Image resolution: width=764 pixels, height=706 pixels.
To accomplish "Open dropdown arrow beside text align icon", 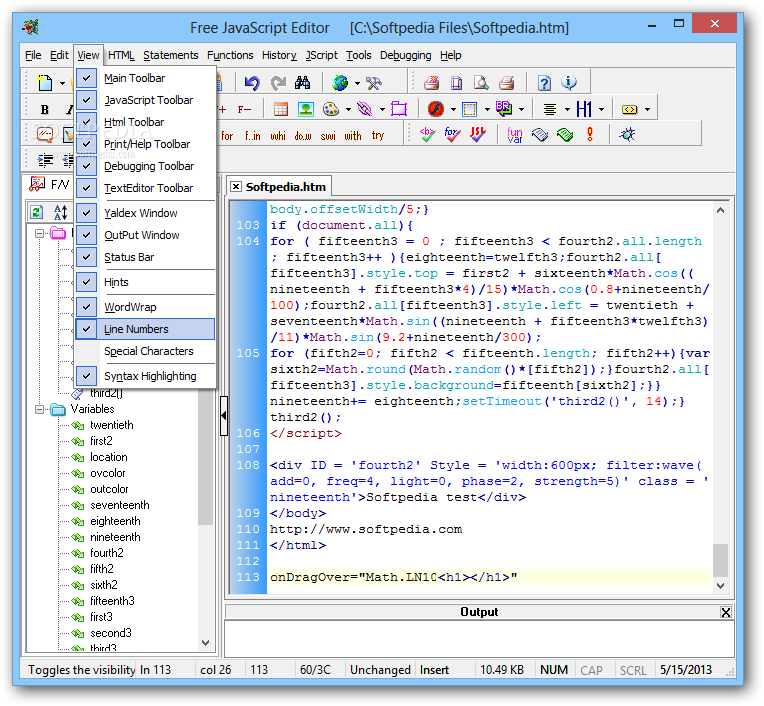I will 567,109.
